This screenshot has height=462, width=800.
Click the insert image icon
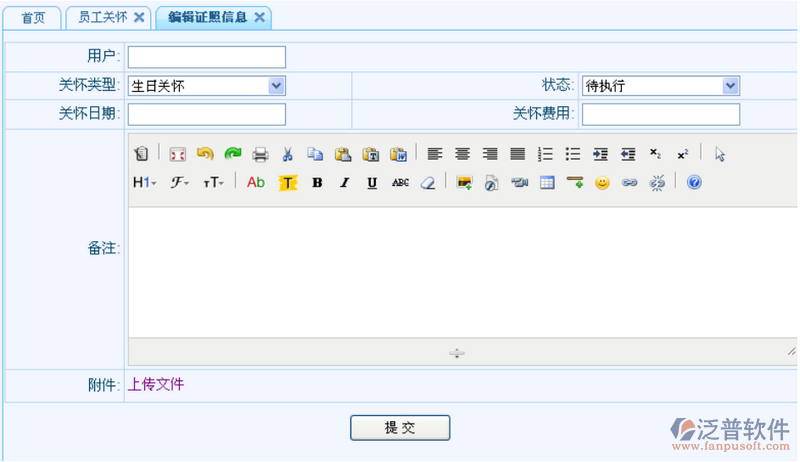(x=463, y=183)
